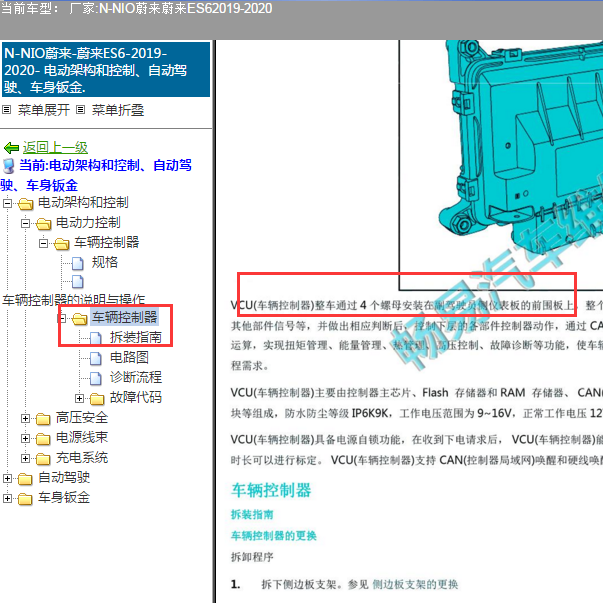Select the 故障代码 label
Image resolution: width=603 pixels, height=603 pixels.
pos(136,397)
